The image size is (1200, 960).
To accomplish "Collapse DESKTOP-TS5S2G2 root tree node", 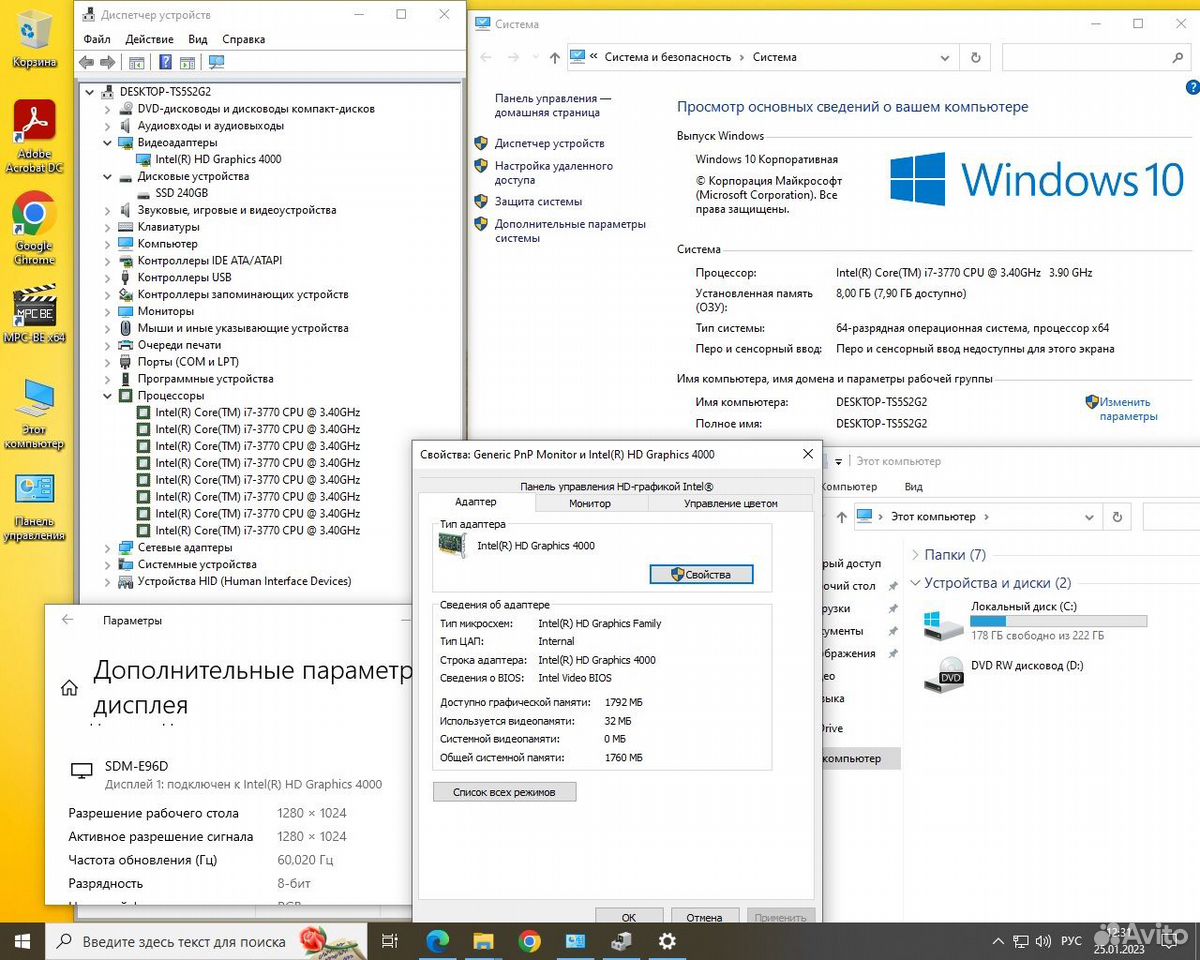I will click(x=91, y=92).
